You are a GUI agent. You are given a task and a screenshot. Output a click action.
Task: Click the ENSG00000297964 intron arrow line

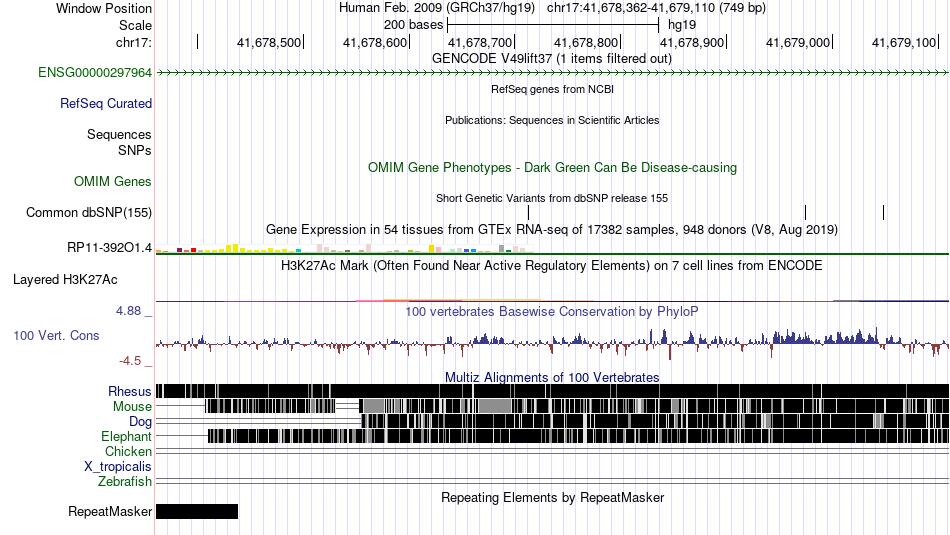pos(553,73)
